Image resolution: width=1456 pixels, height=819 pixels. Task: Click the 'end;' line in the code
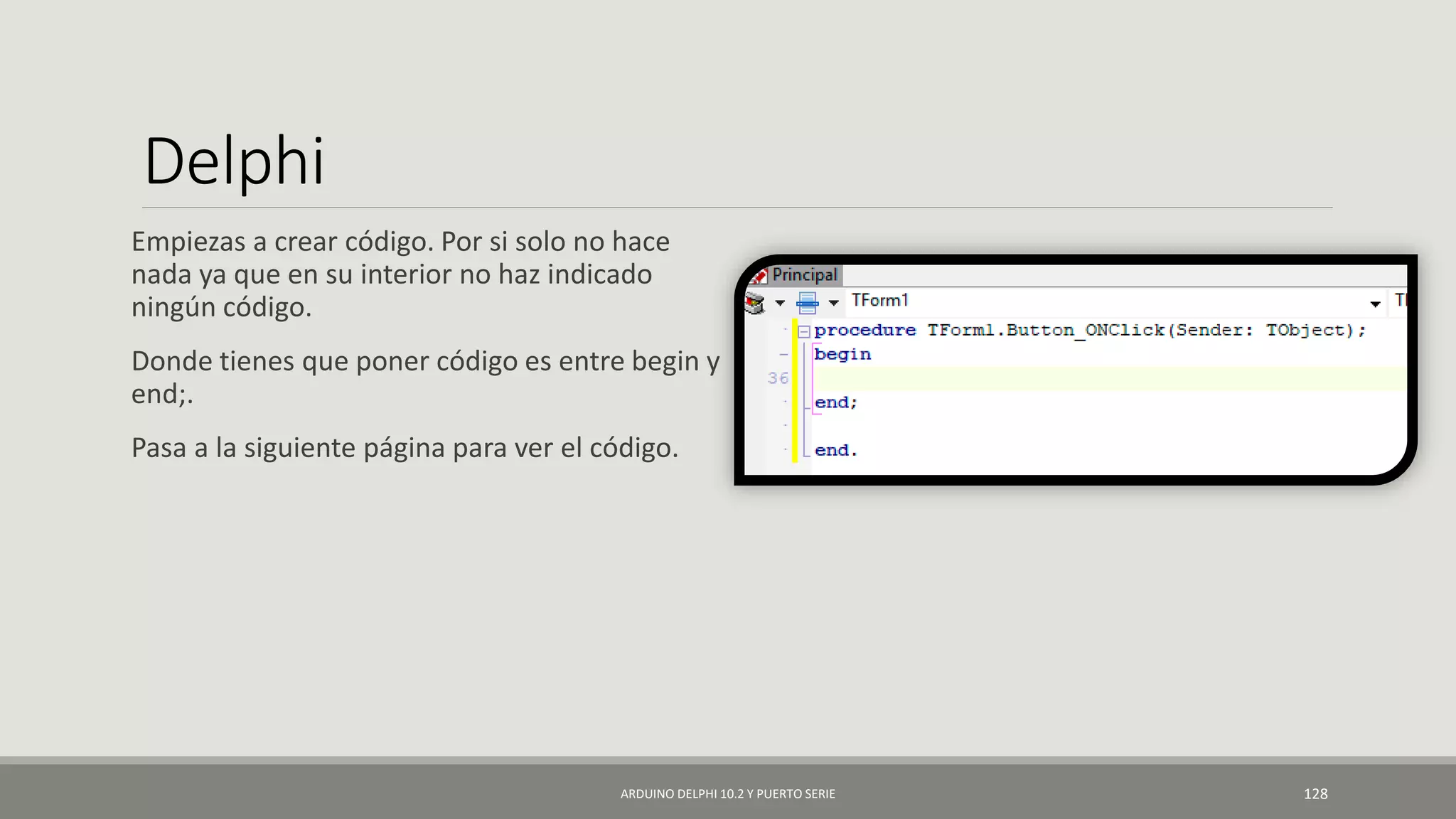pyautogui.click(x=836, y=402)
